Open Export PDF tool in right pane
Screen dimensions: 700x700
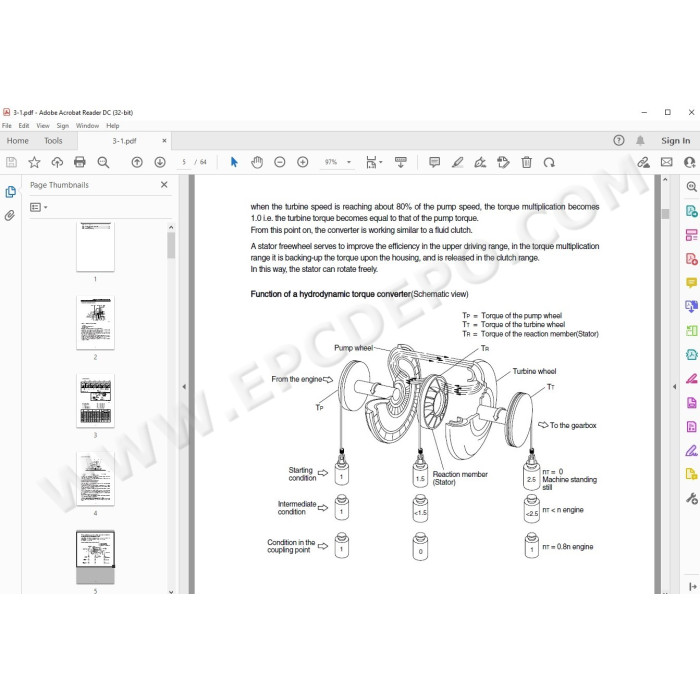coord(692,211)
